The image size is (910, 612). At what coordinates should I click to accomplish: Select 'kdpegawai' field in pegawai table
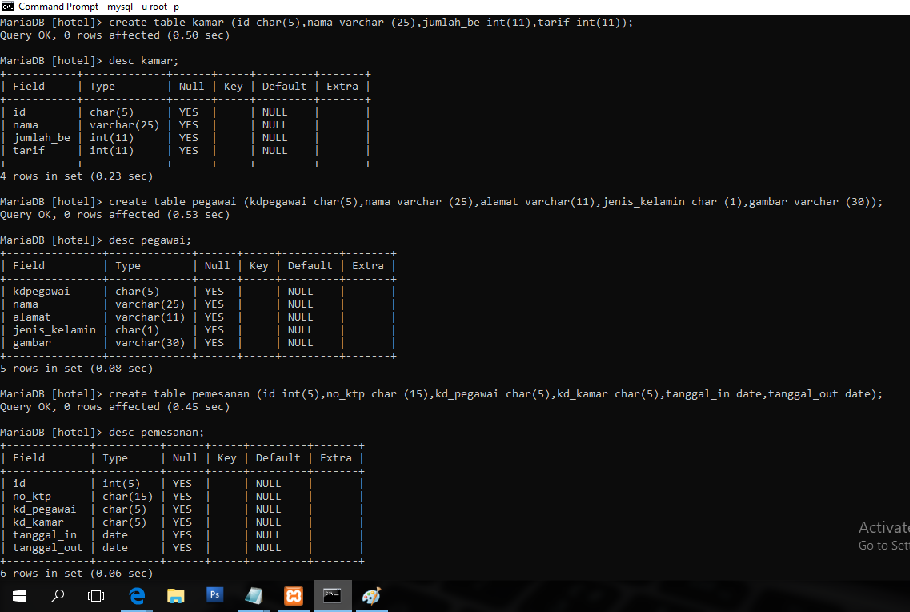(x=41, y=291)
